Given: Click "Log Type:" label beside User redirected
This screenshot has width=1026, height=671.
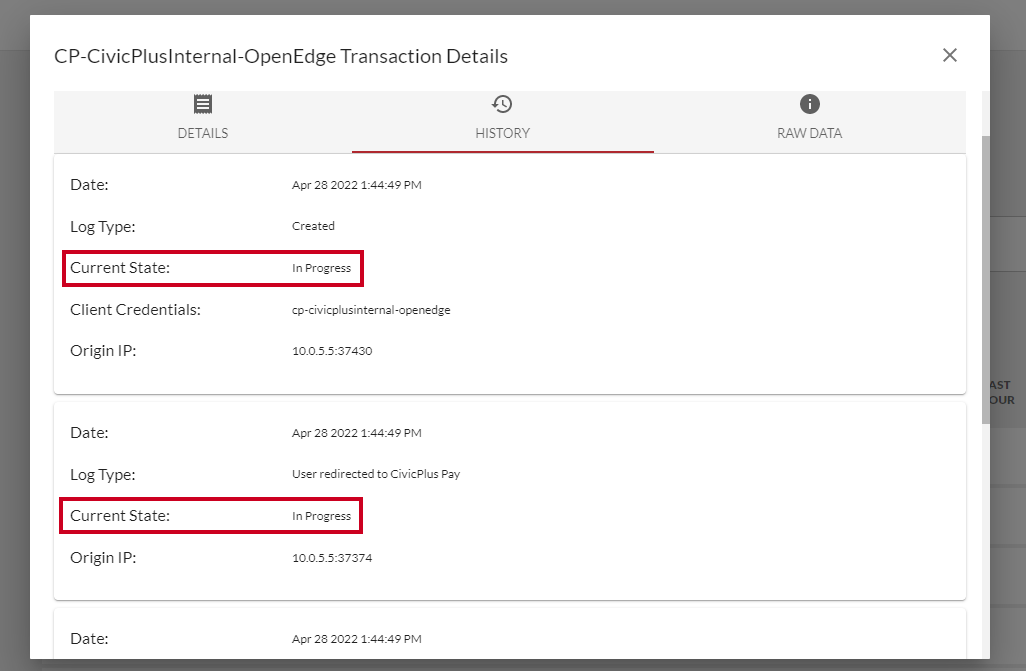Looking at the screenshot, I should tap(103, 475).
